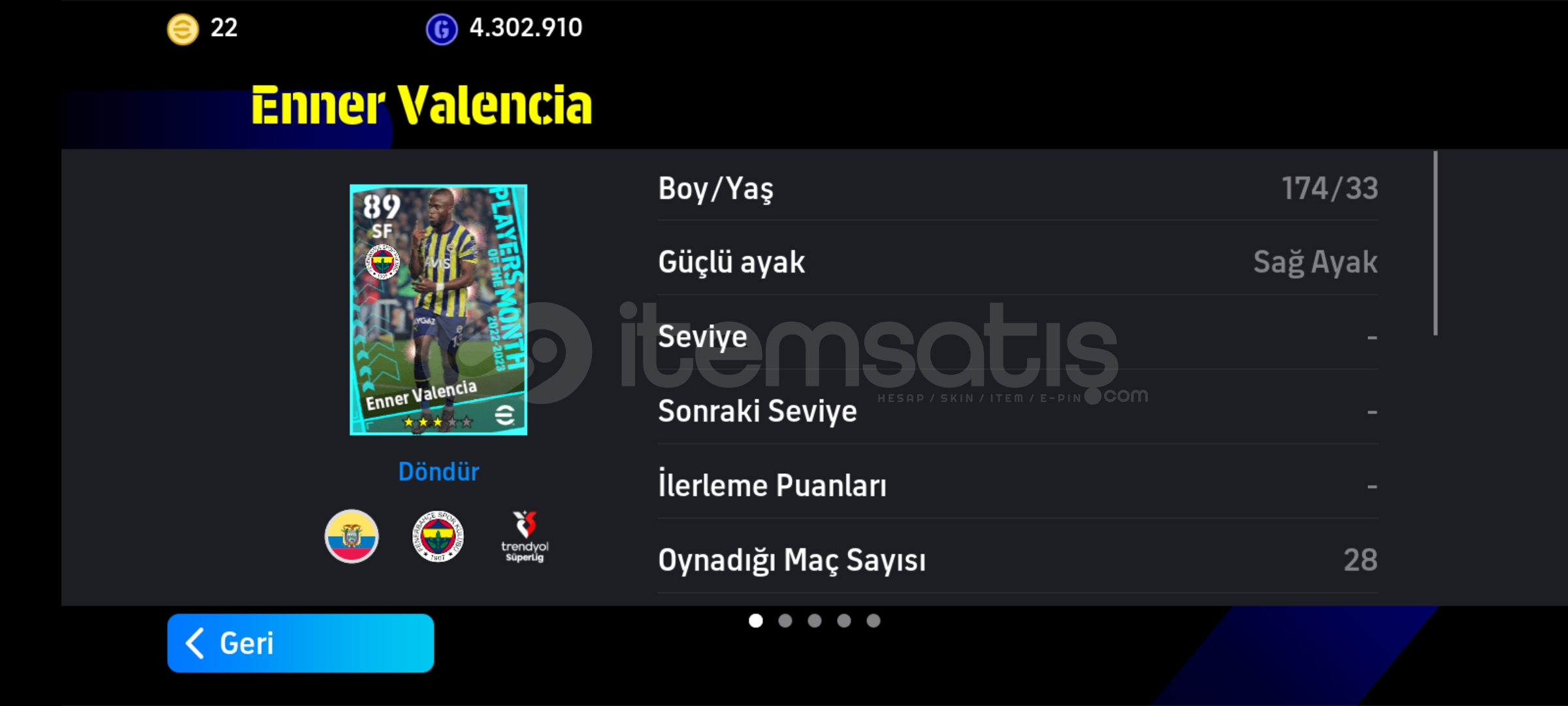Tap the gold eFootball coin icon

pyautogui.click(x=183, y=29)
